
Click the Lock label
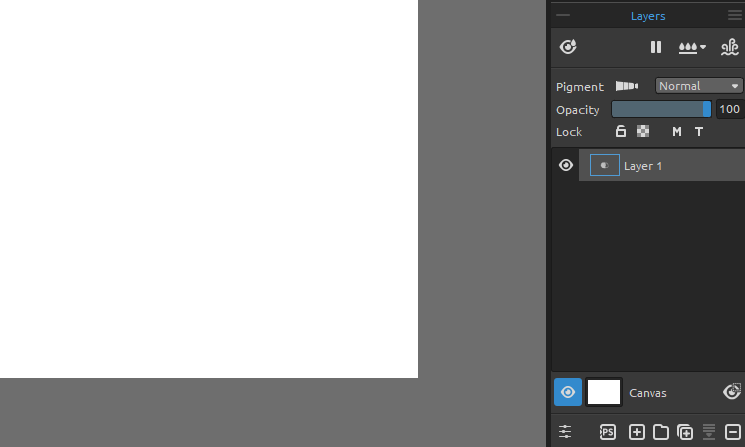click(x=569, y=132)
